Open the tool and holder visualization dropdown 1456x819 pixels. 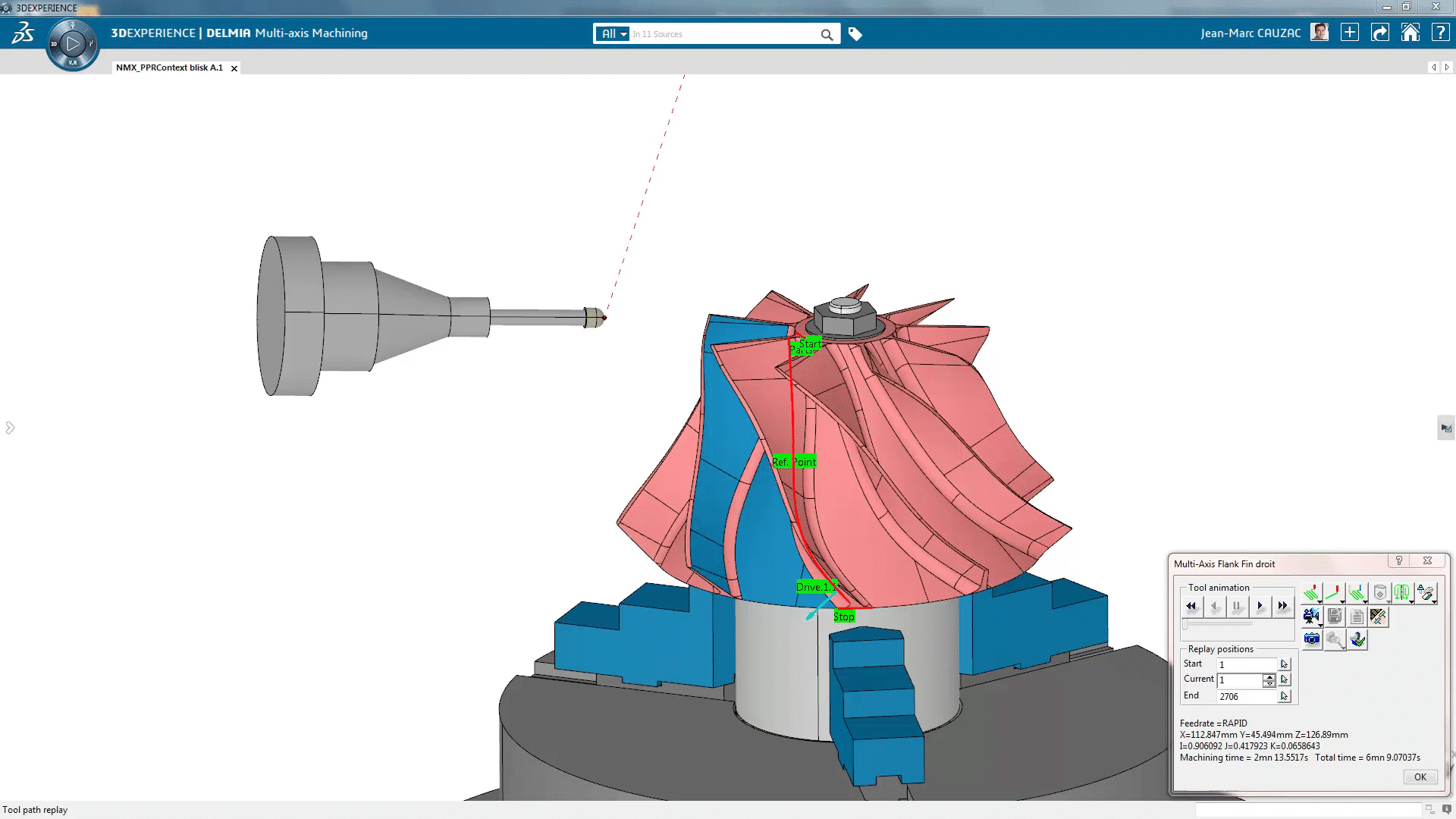(x=1426, y=594)
